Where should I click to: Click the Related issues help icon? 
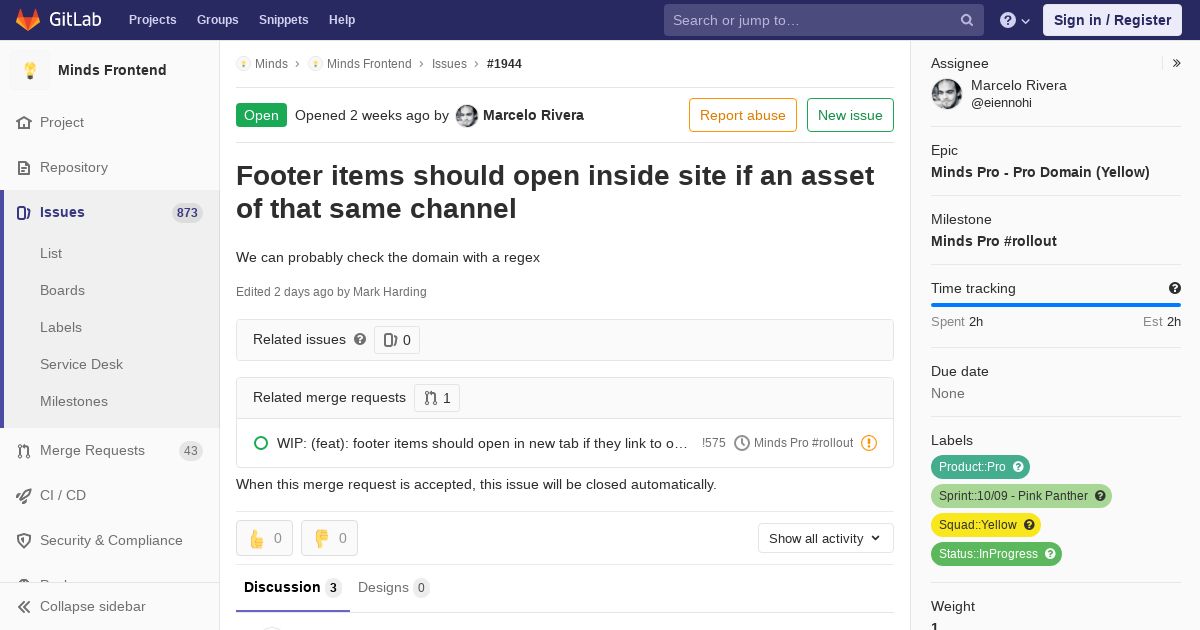tap(360, 339)
